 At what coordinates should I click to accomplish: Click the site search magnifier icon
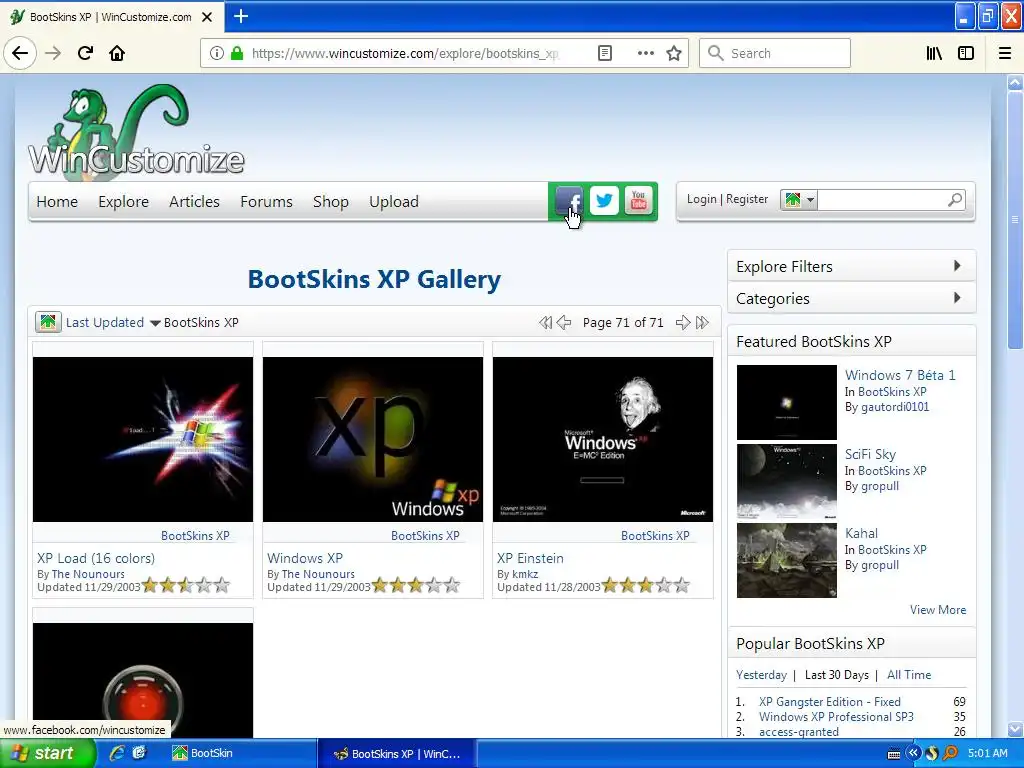coord(955,200)
